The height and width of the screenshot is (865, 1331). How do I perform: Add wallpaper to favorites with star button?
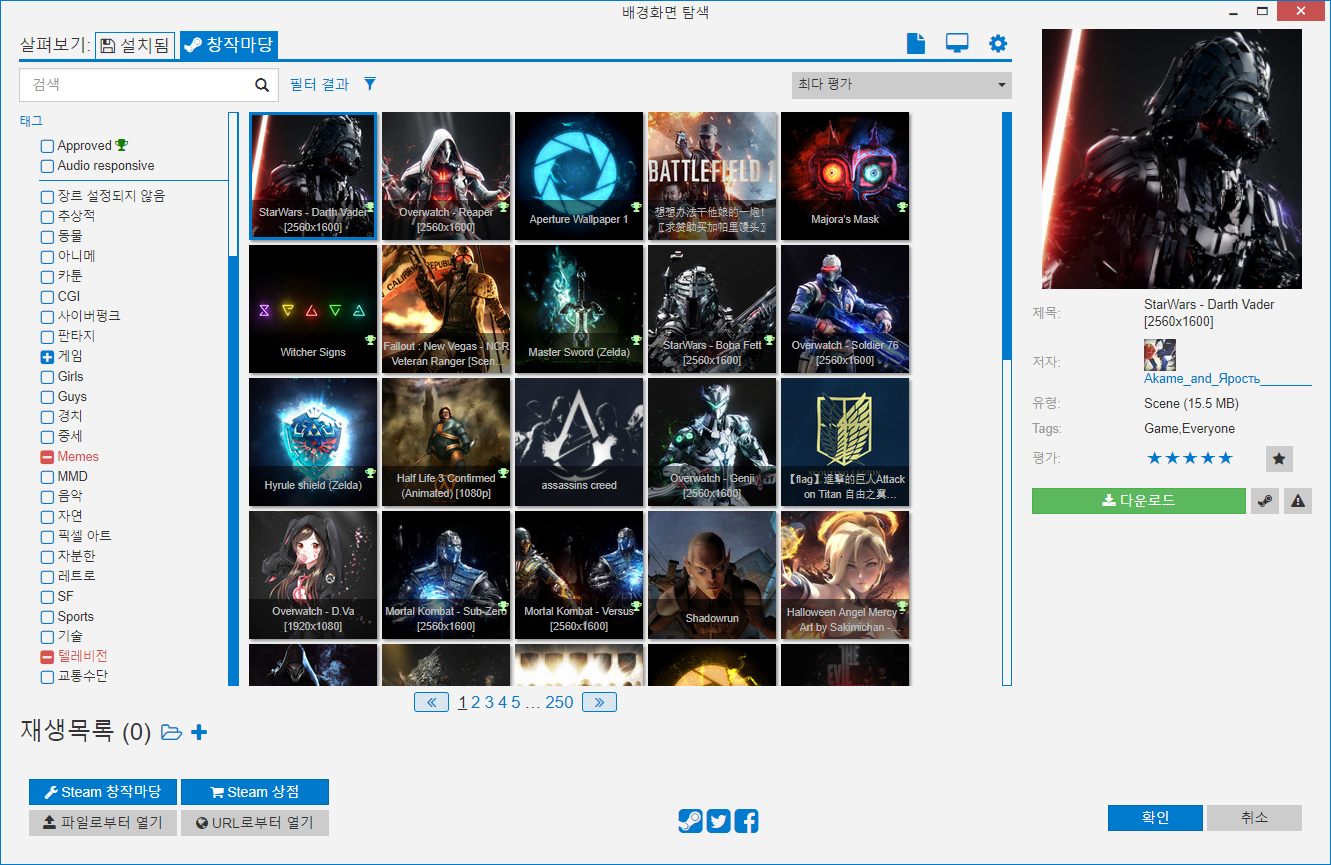1279,459
